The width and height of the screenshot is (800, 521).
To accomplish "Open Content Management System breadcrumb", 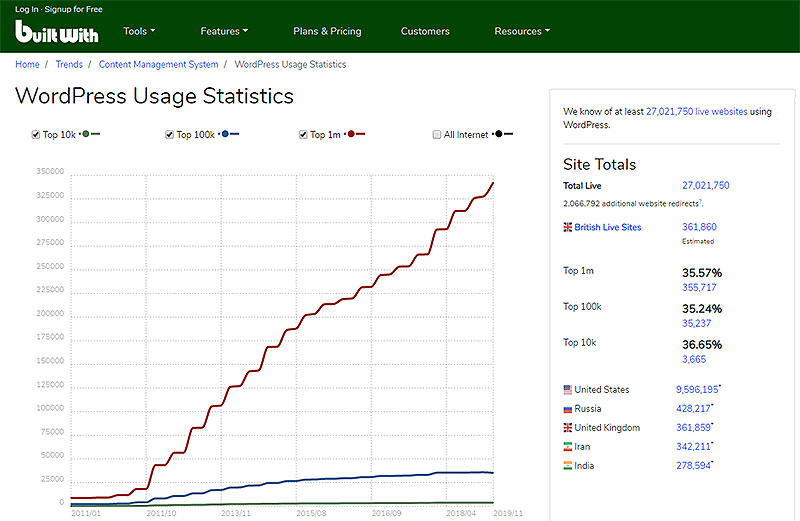I will (158, 64).
